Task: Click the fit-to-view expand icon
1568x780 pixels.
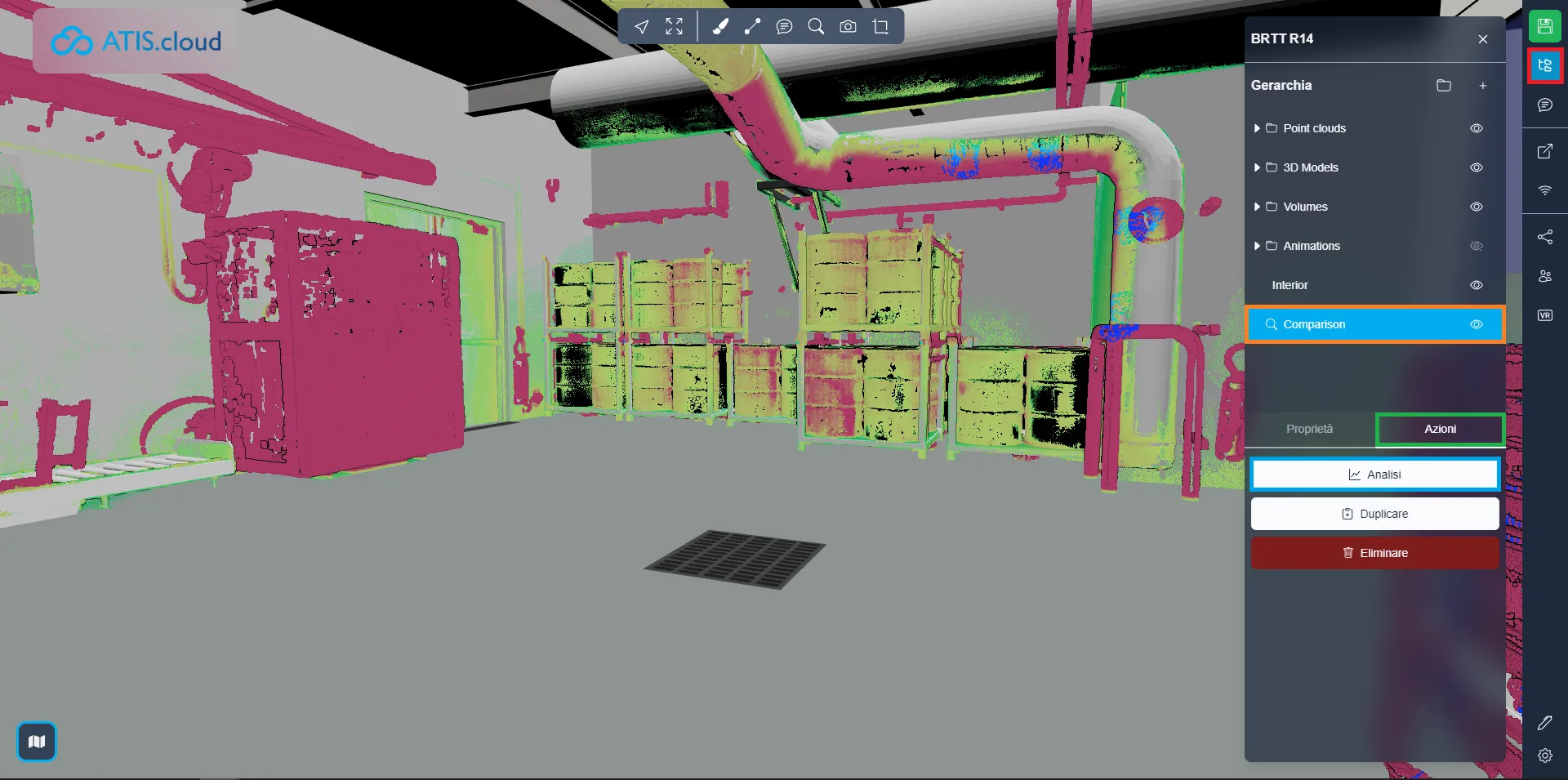Action: pos(674,27)
